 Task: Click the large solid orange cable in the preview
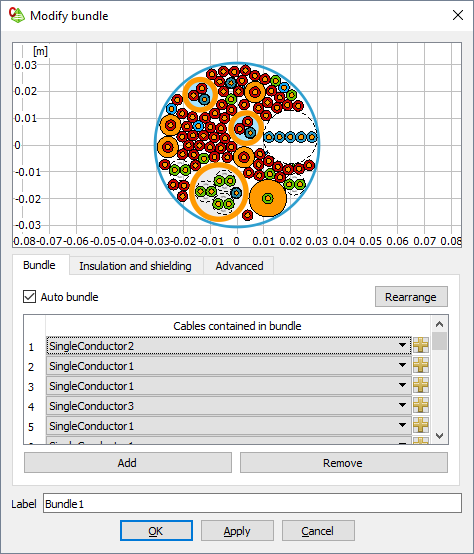(x=268, y=198)
